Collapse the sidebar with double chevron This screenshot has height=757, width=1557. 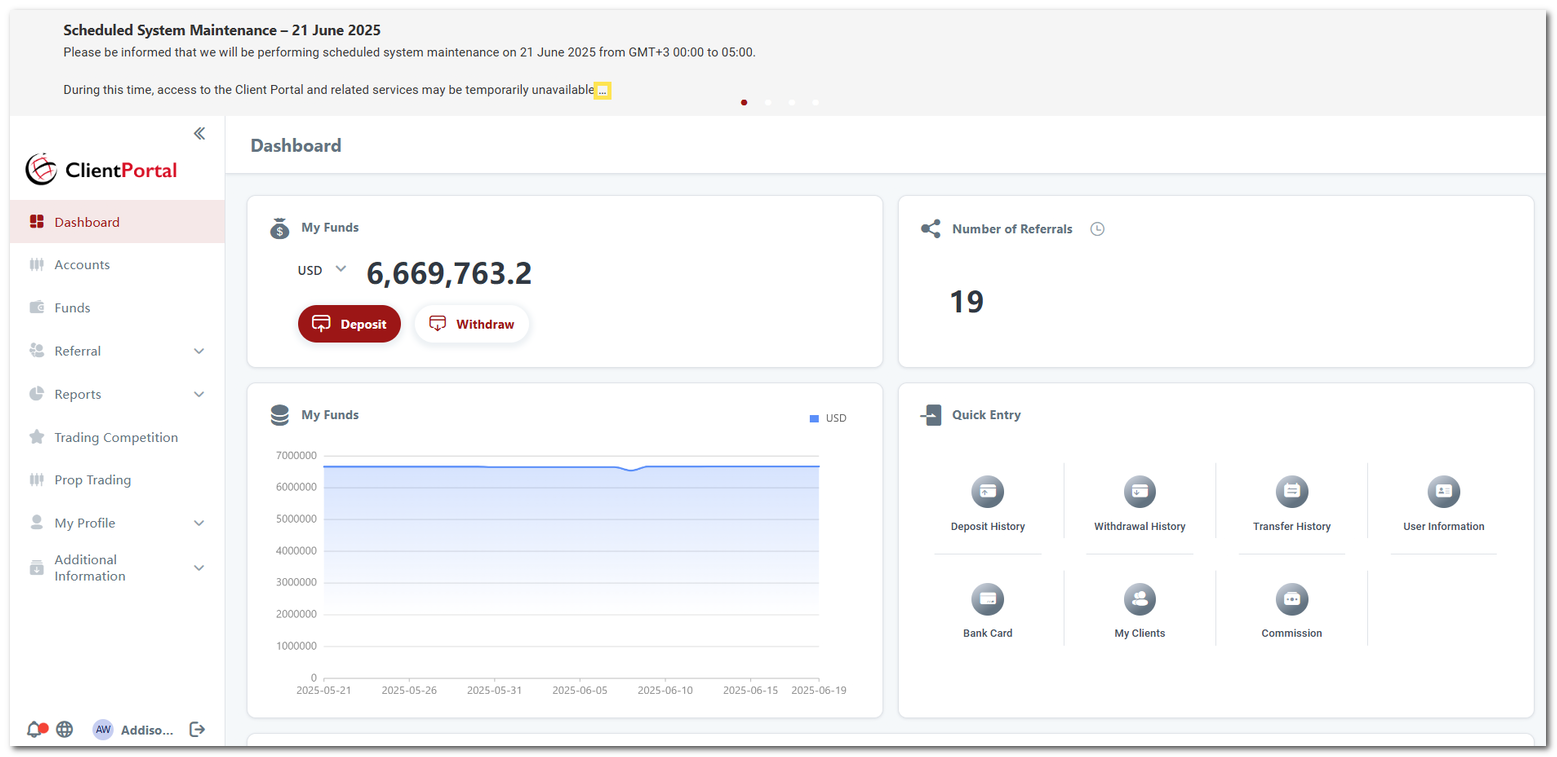199,134
